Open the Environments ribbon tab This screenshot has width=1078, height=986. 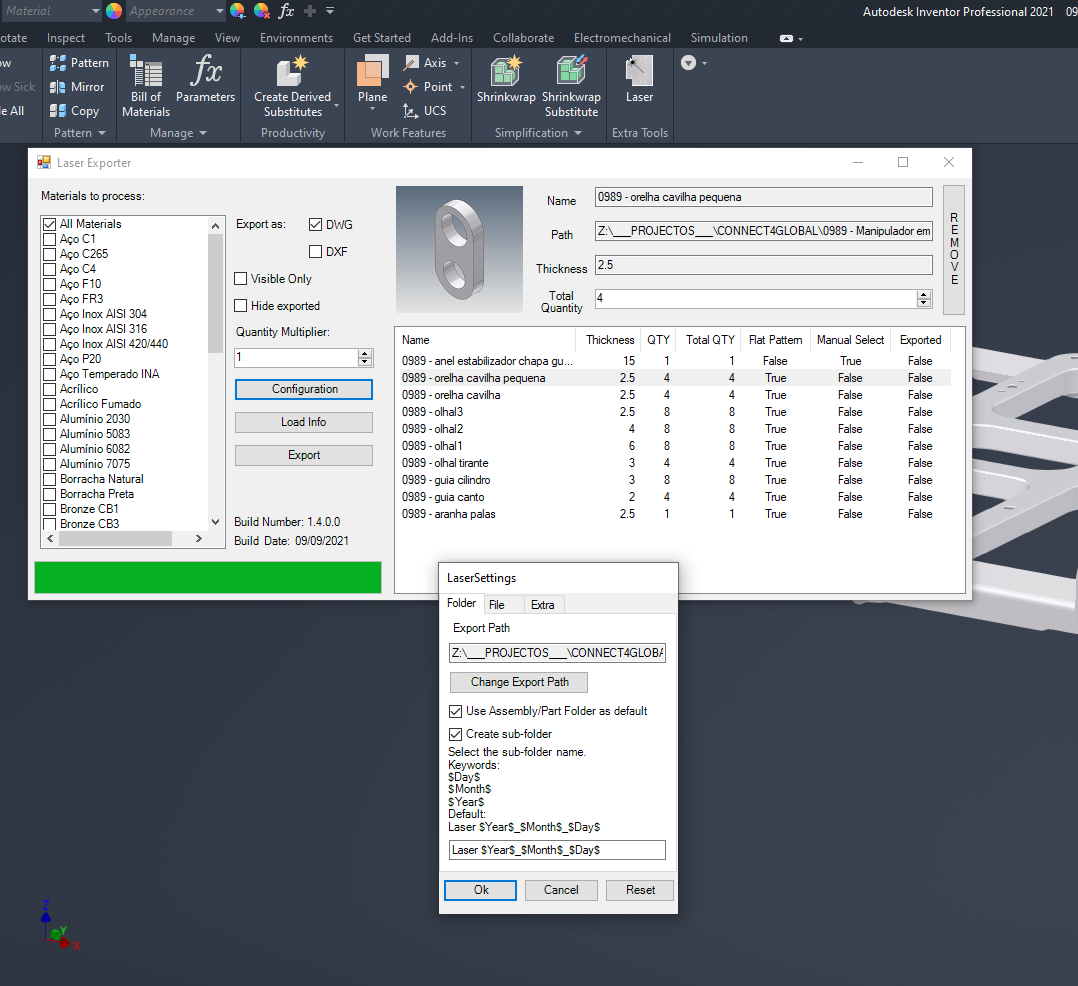pyautogui.click(x=296, y=38)
